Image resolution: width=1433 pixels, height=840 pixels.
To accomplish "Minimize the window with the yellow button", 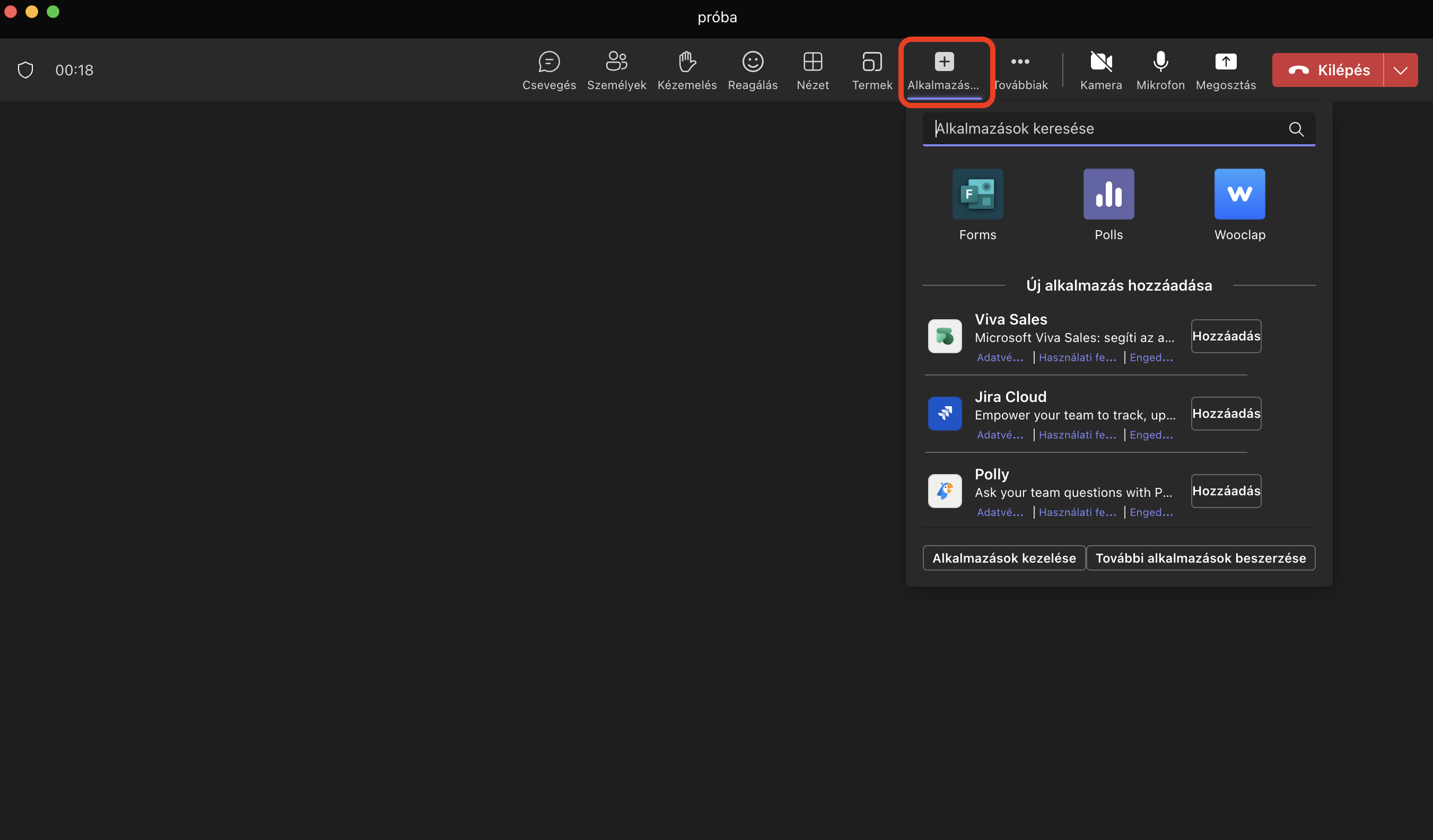I will (x=32, y=11).
